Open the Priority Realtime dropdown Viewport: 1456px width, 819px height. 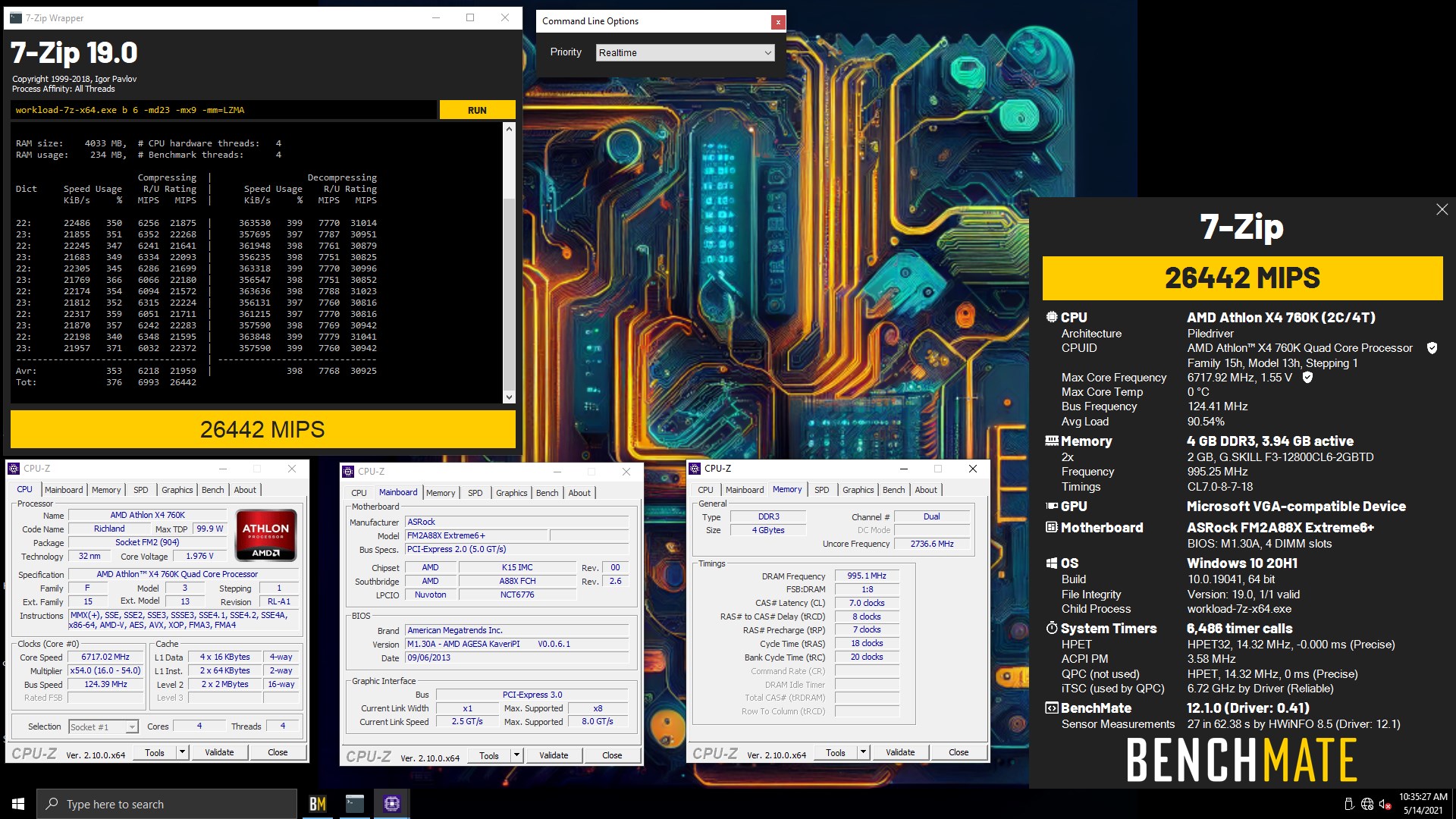point(685,53)
